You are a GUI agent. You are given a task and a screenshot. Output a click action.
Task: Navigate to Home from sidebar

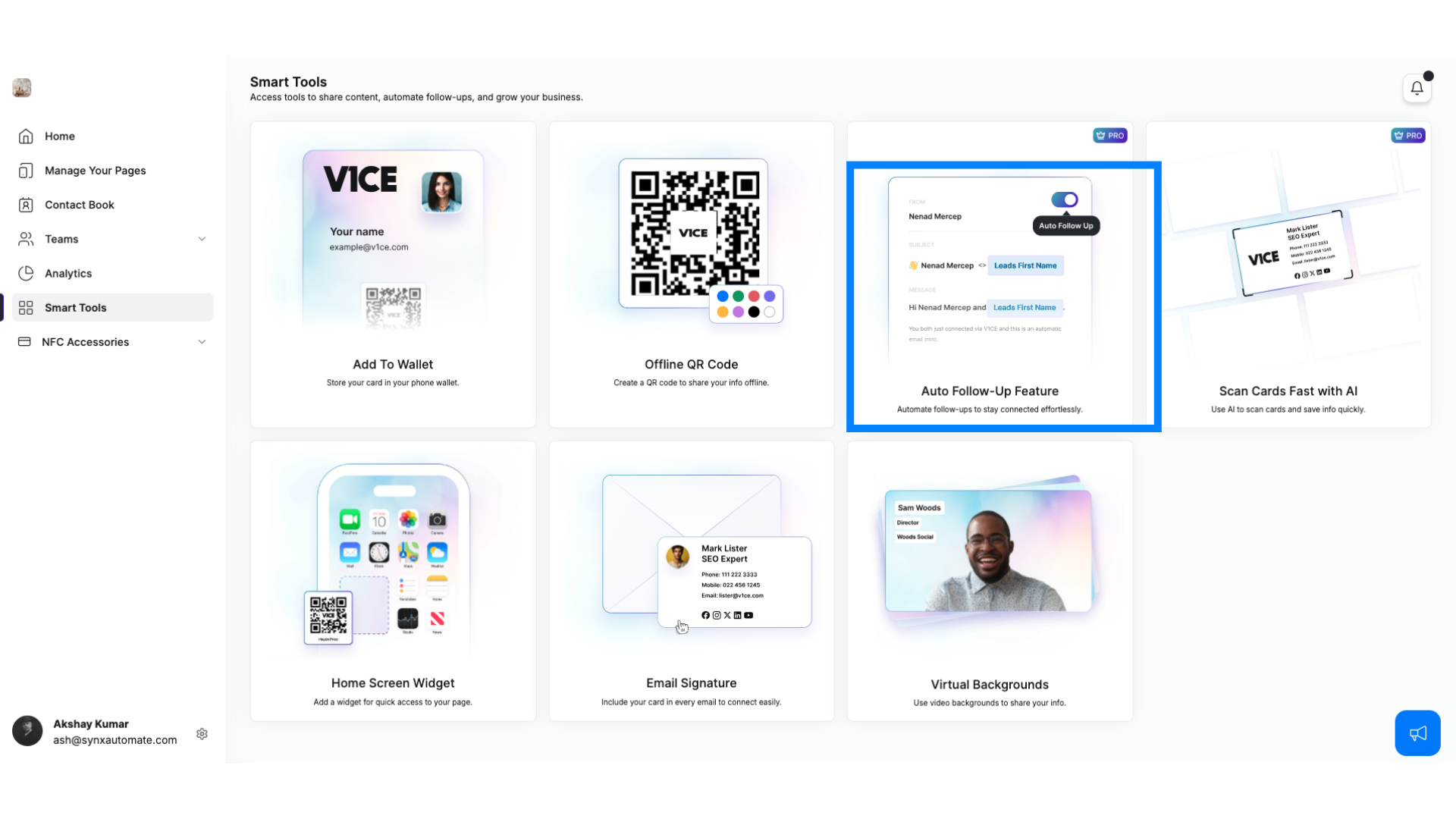pyautogui.click(x=59, y=135)
